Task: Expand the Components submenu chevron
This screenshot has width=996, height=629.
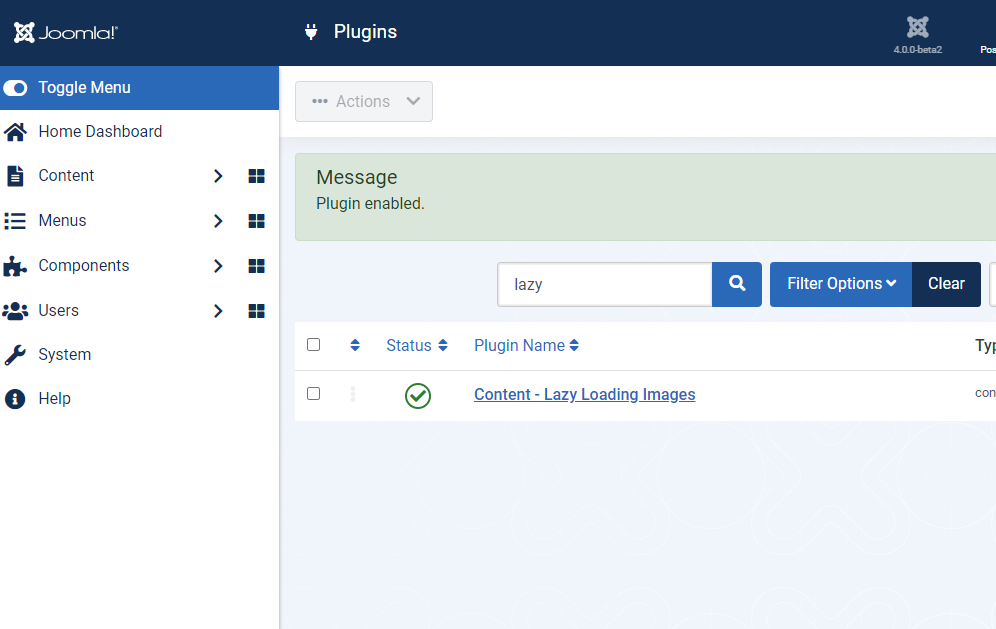Action: point(218,266)
